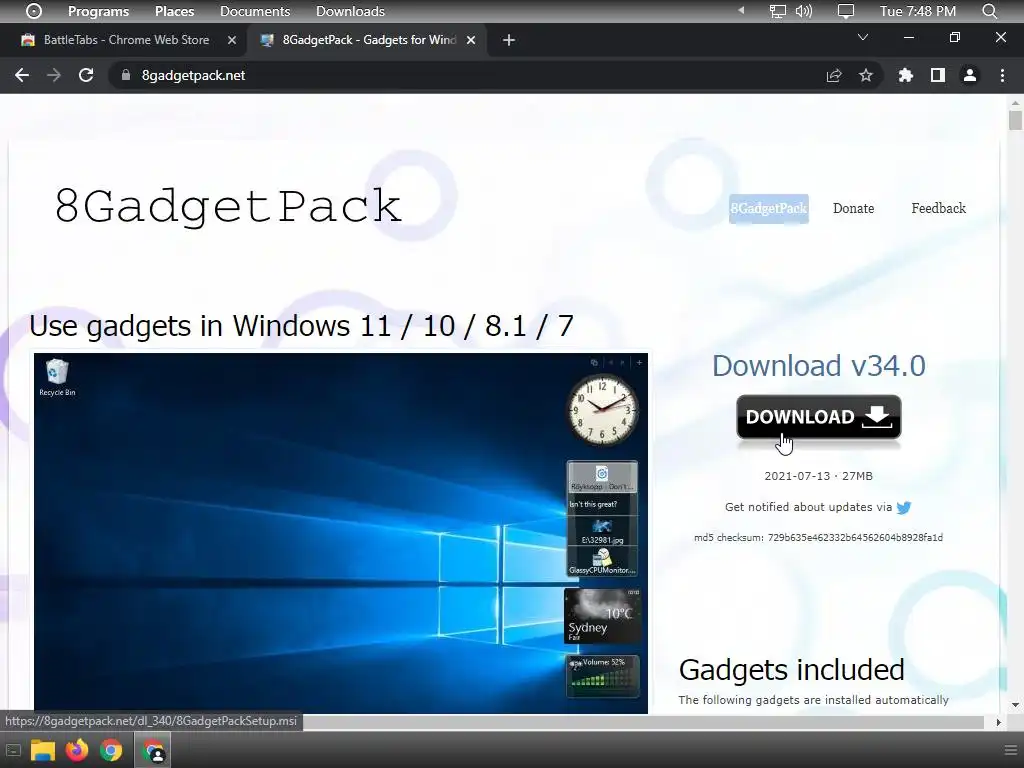The image size is (1024, 768).
Task: Toggle the browser side panel
Action: (938, 75)
